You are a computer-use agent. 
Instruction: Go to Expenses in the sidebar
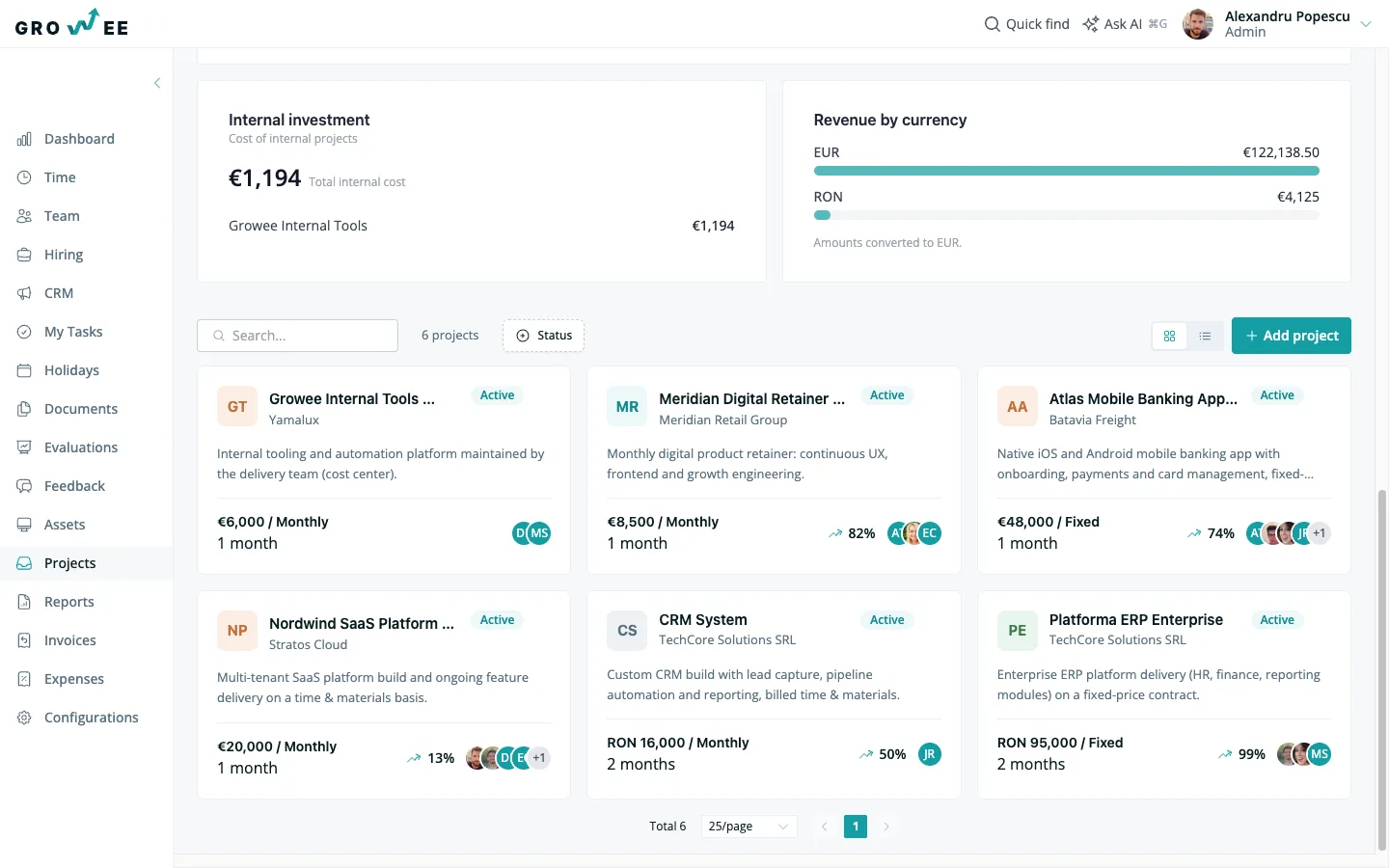[86, 679]
